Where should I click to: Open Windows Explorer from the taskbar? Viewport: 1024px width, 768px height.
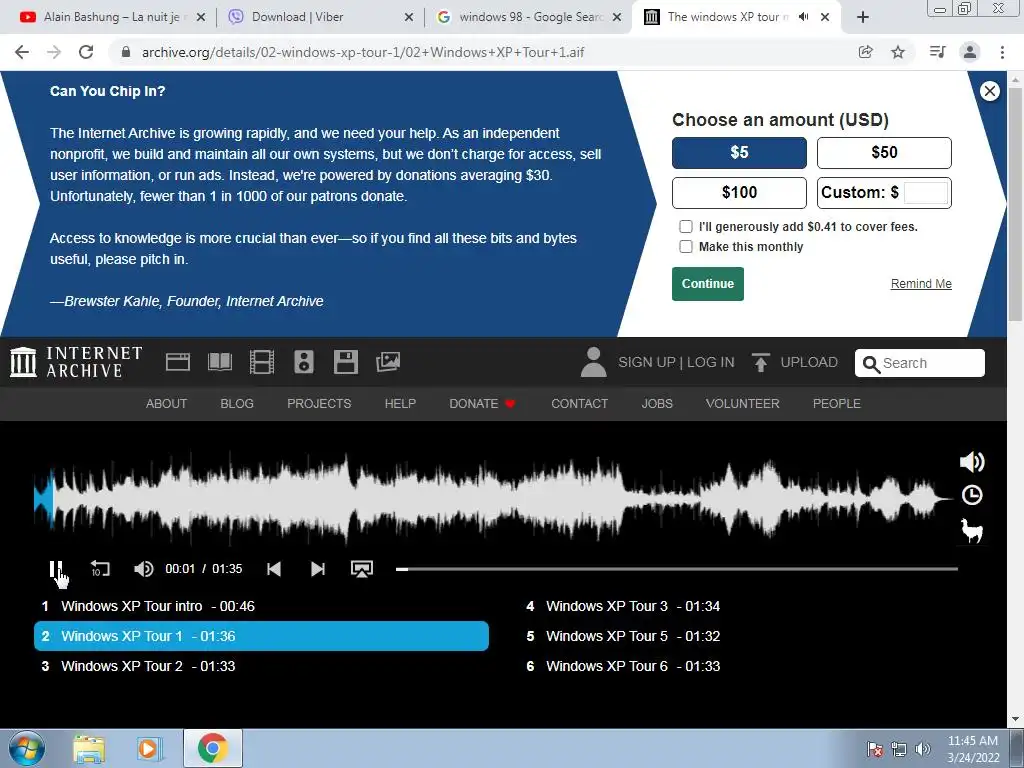[89, 748]
